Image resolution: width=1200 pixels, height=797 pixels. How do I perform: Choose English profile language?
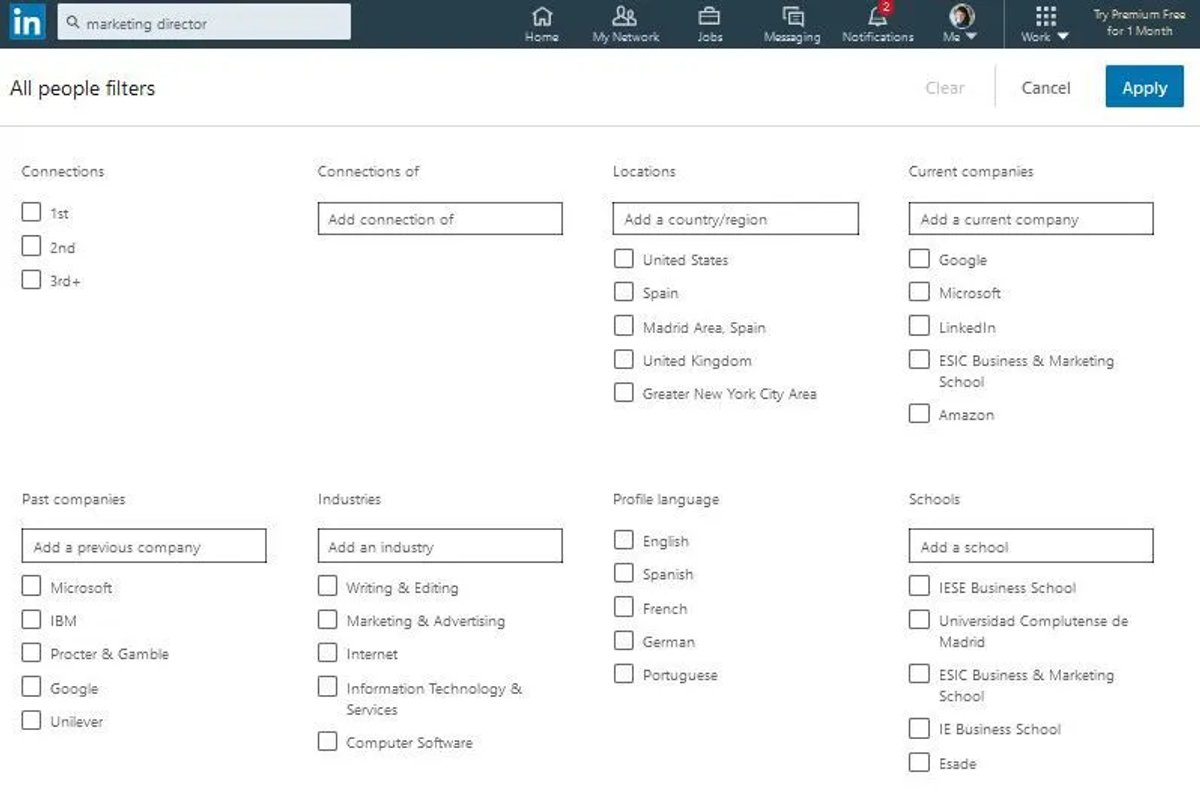click(x=623, y=540)
